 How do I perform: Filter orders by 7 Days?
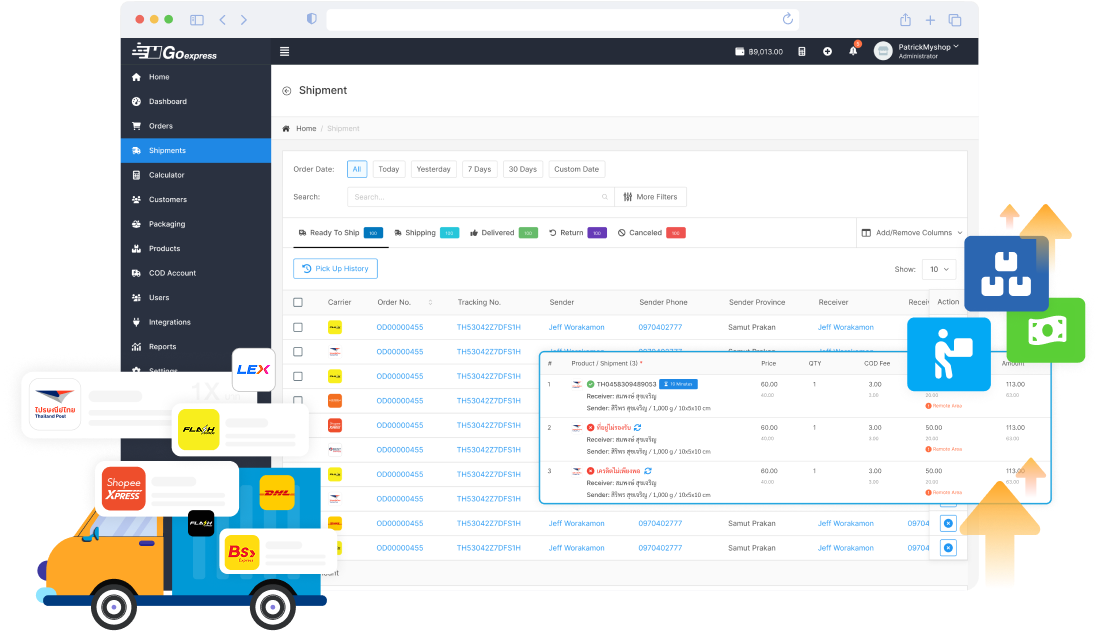[x=479, y=170]
